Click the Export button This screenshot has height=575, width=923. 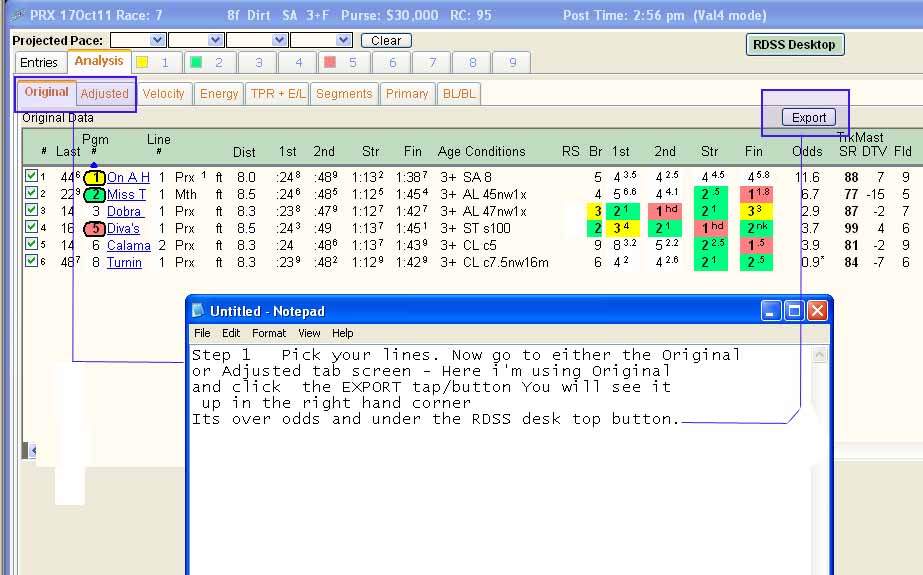(x=809, y=118)
